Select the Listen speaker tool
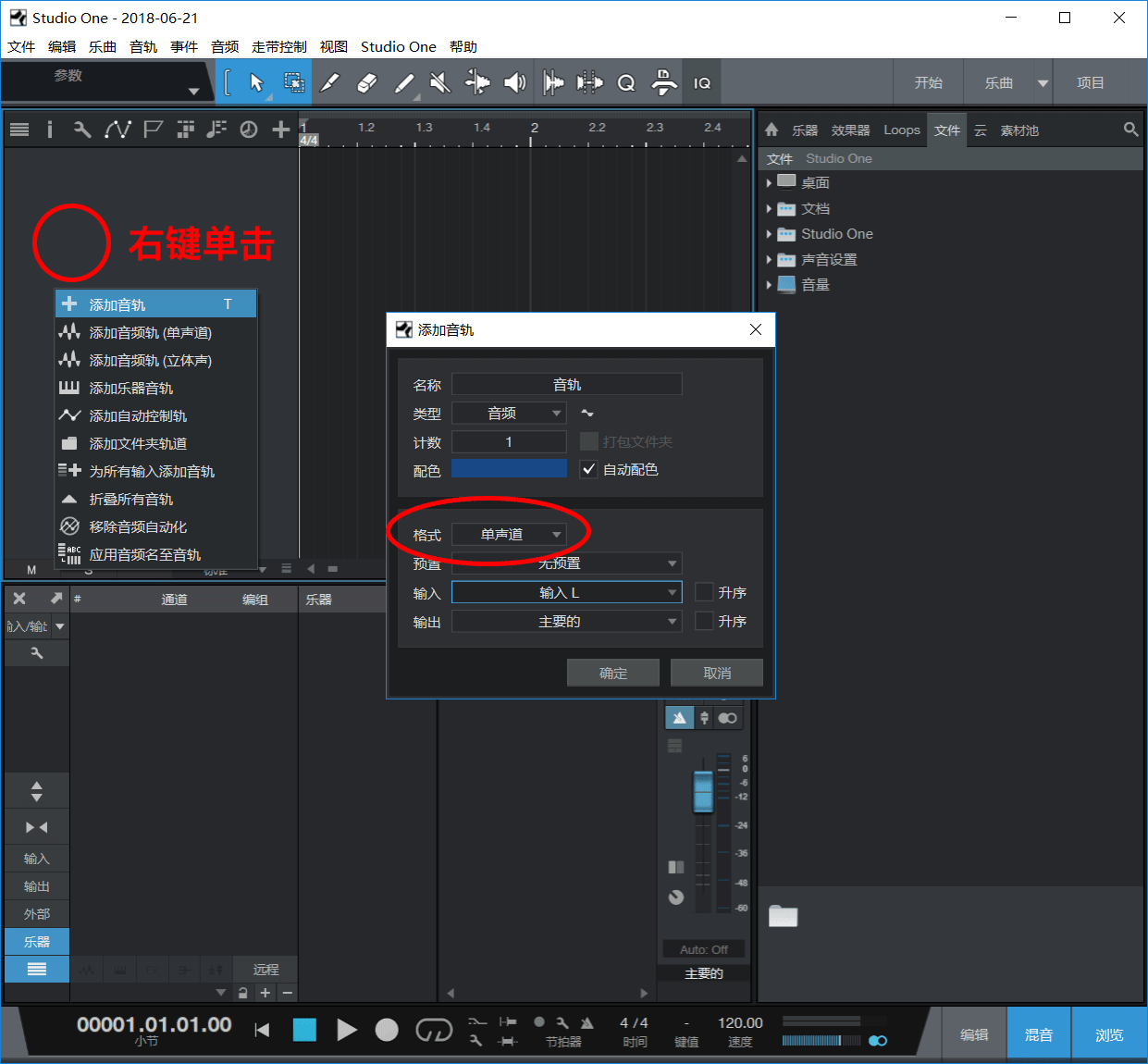Viewport: 1148px width, 1064px height. pos(514,83)
